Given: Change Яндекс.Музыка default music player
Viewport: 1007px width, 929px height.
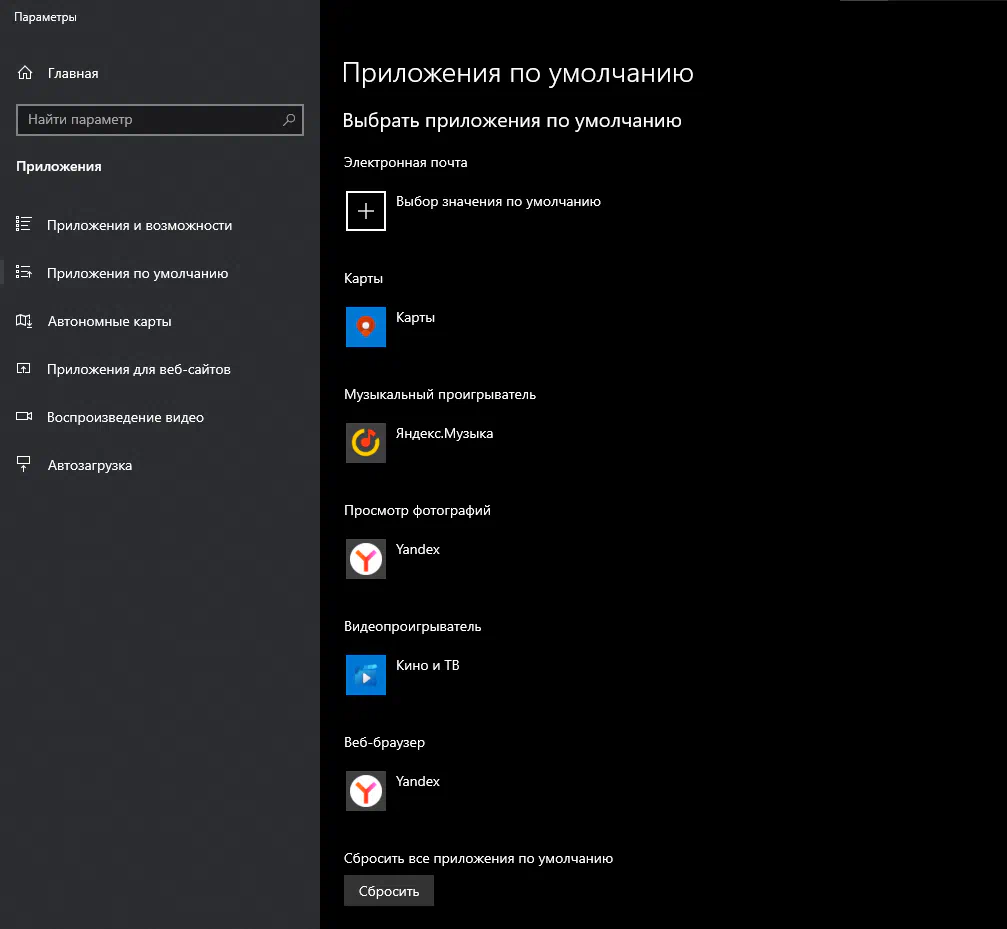Looking at the screenshot, I should tap(444, 433).
